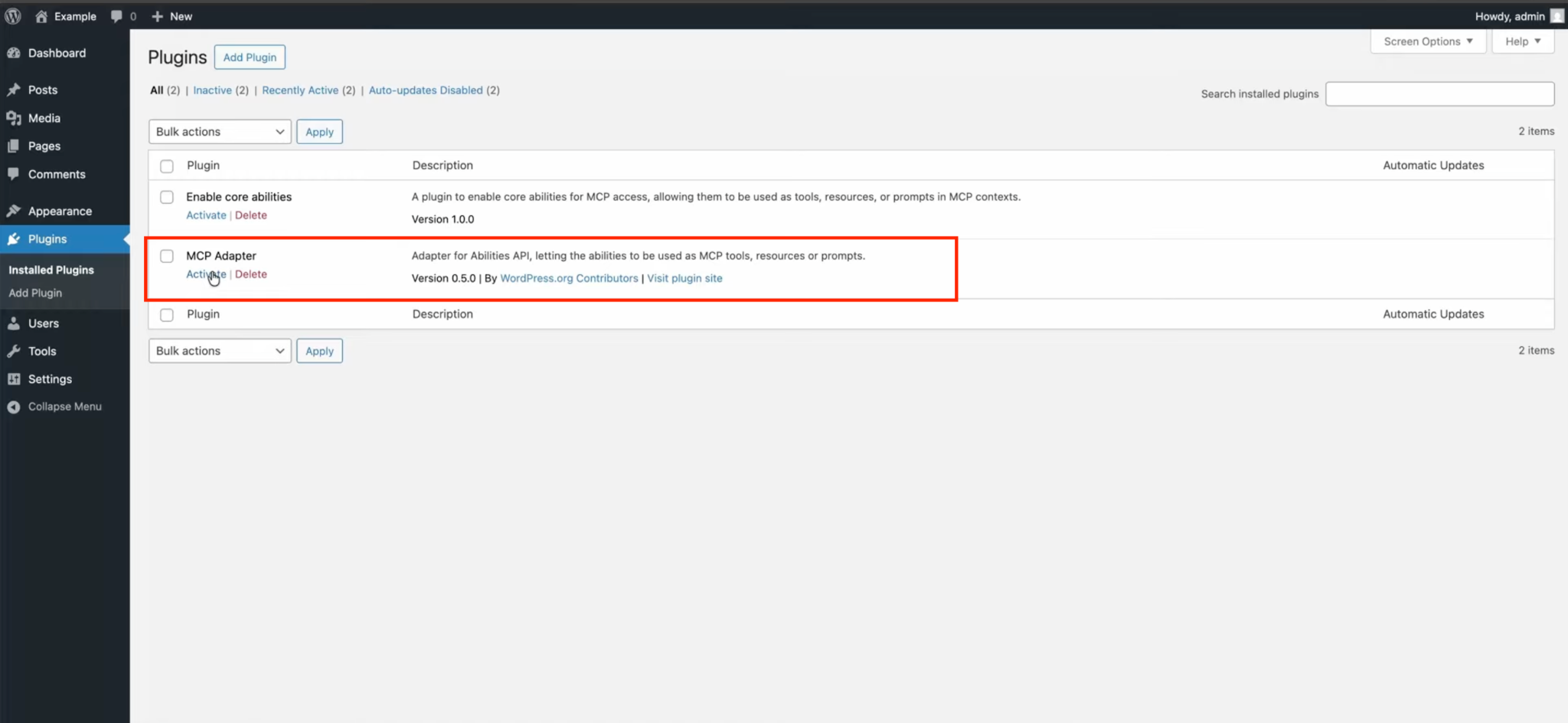Screen dimensions: 1568x723
Task: Expand the Help panel
Action: (x=1523, y=41)
